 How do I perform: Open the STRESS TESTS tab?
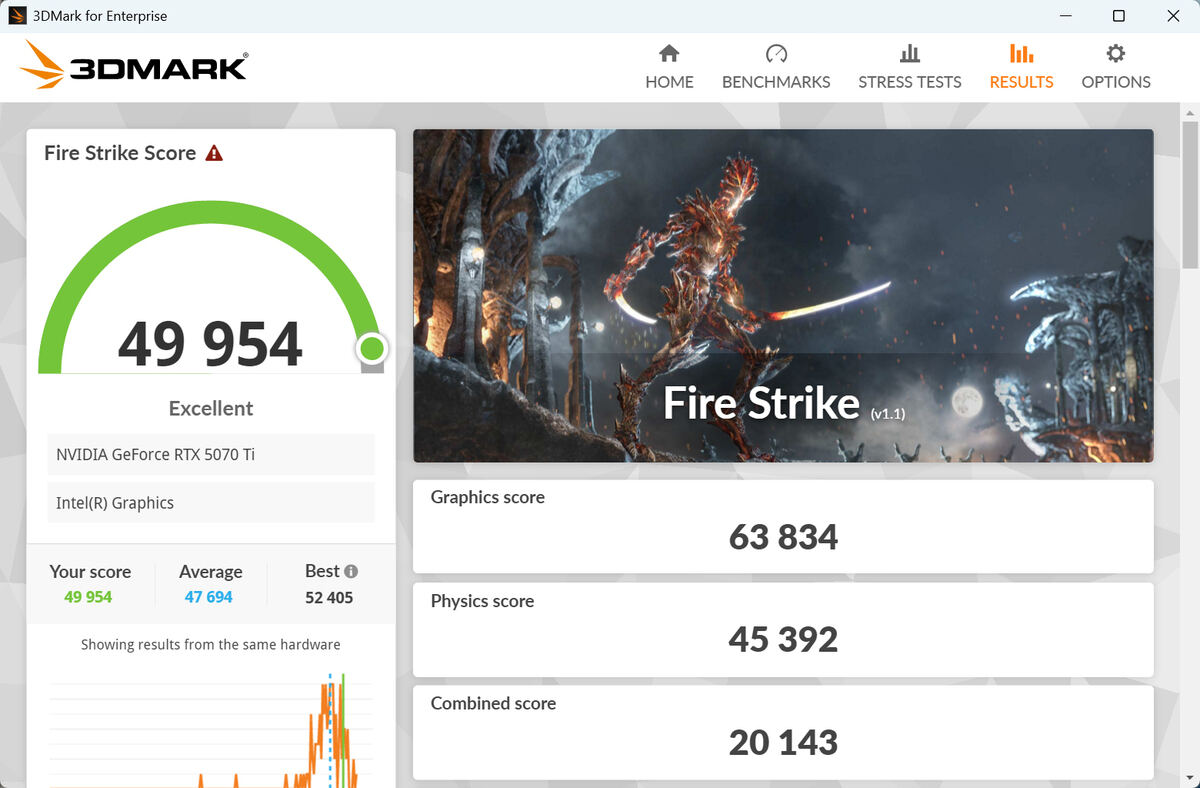pyautogui.click(x=909, y=67)
